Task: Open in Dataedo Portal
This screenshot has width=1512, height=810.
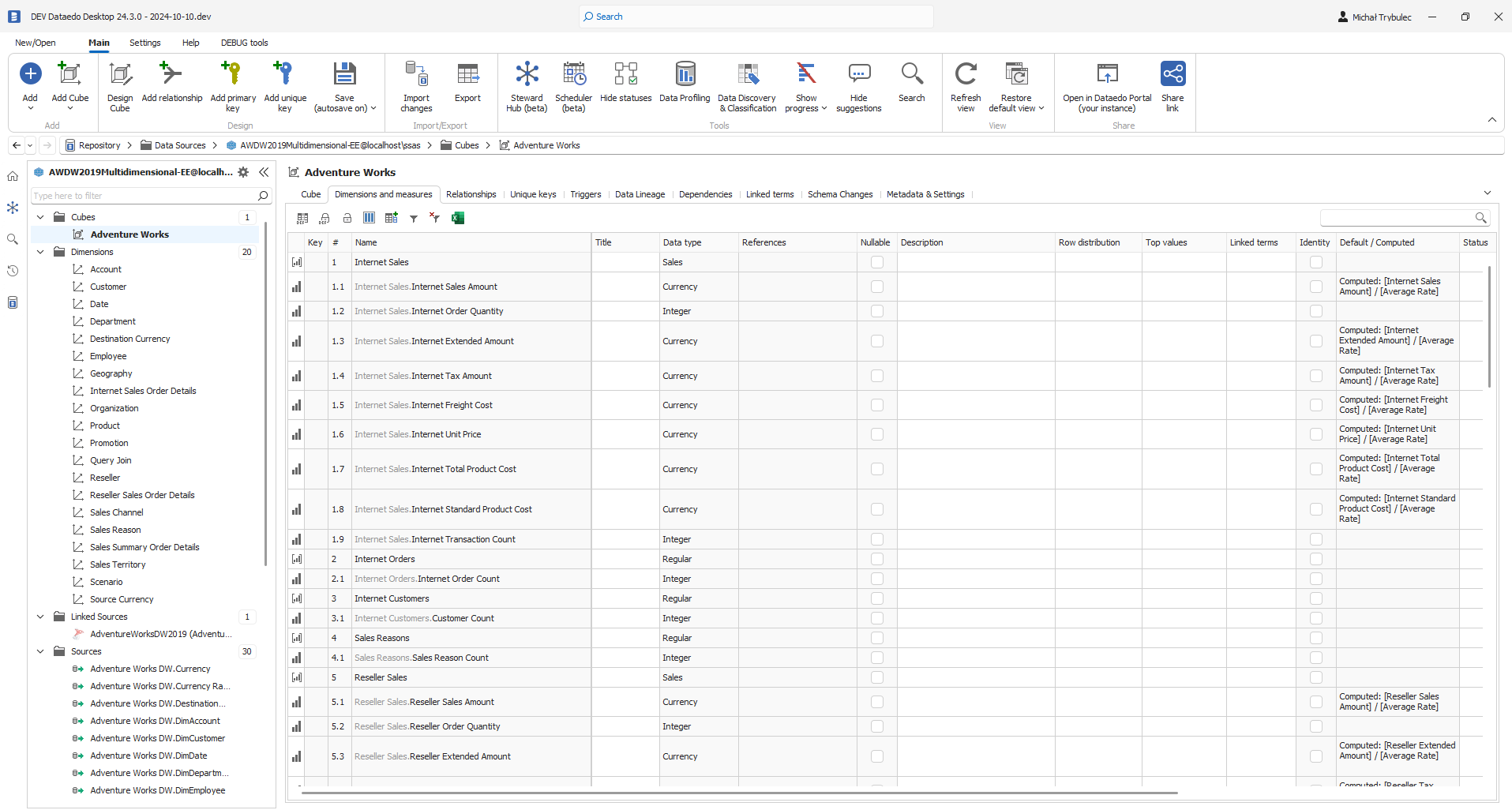Action: [1107, 87]
